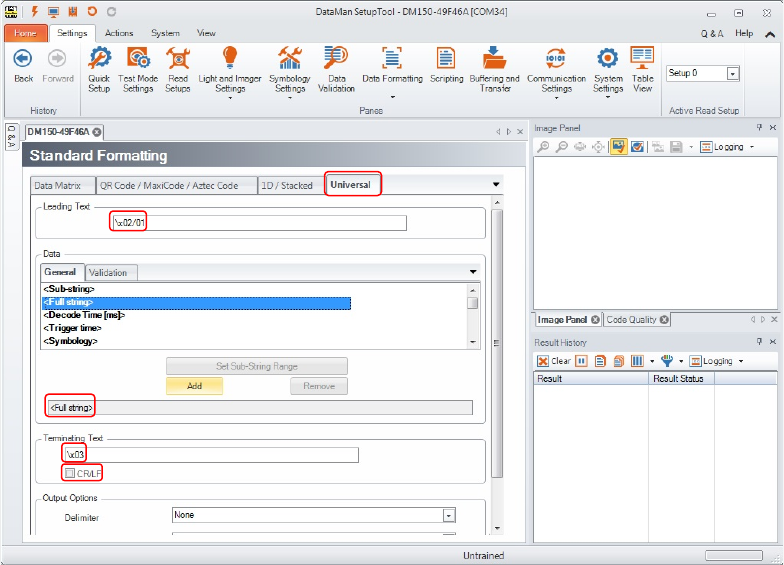Image resolution: width=784 pixels, height=565 pixels.
Task: Enable the CR/LF checkbox
Action: (x=70, y=472)
